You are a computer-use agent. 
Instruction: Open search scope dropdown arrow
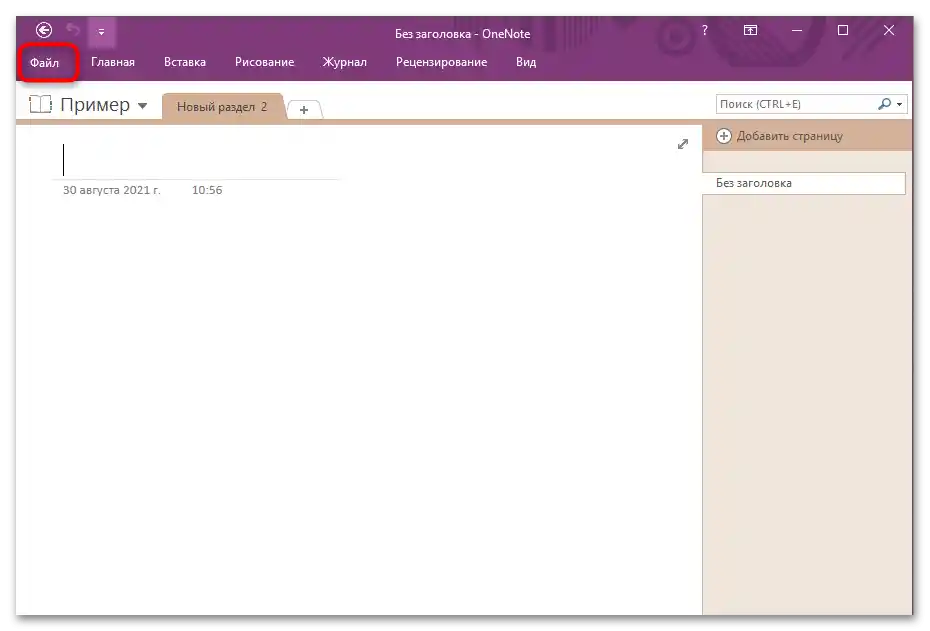point(900,104)
